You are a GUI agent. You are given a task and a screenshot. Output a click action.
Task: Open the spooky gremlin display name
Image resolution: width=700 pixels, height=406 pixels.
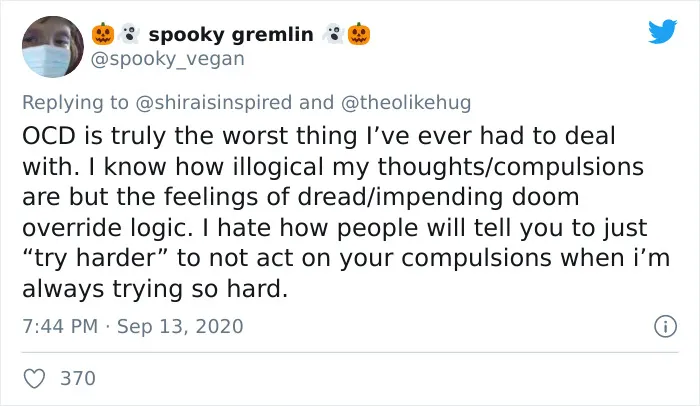tap(231, 34)
